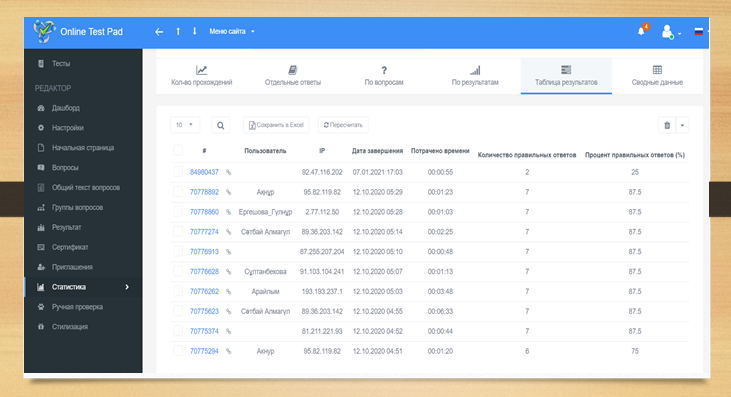The height and width of the screenshot is (397, 731).
Task: Open the notifications bell icon
Action: coord(641,31)
